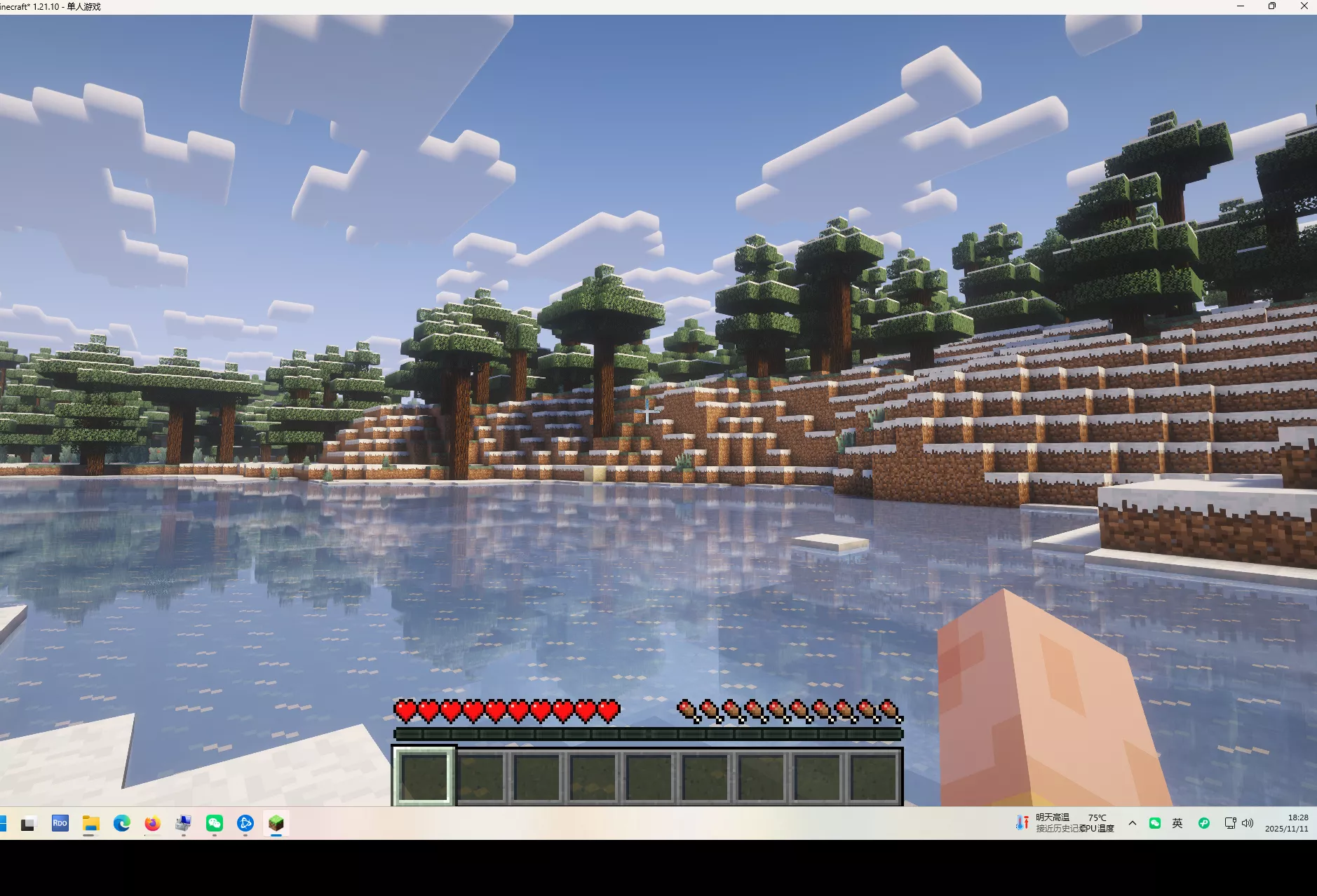
Task: Click the snow block floating on ice
Action: click(831, 542)
